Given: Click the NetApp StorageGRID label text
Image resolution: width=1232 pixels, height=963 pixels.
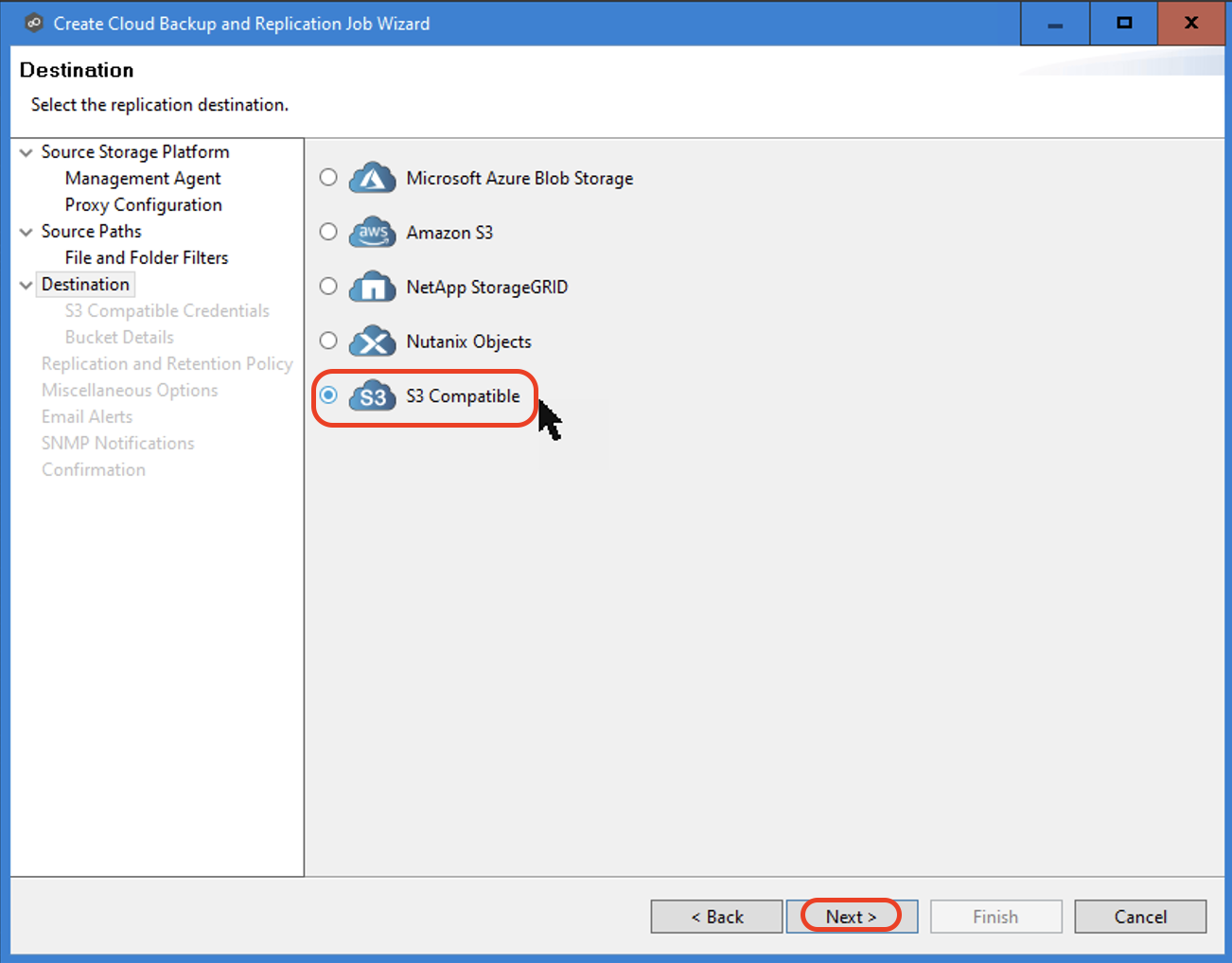Looking at the screenshot, I should click(x=487, y=287).
